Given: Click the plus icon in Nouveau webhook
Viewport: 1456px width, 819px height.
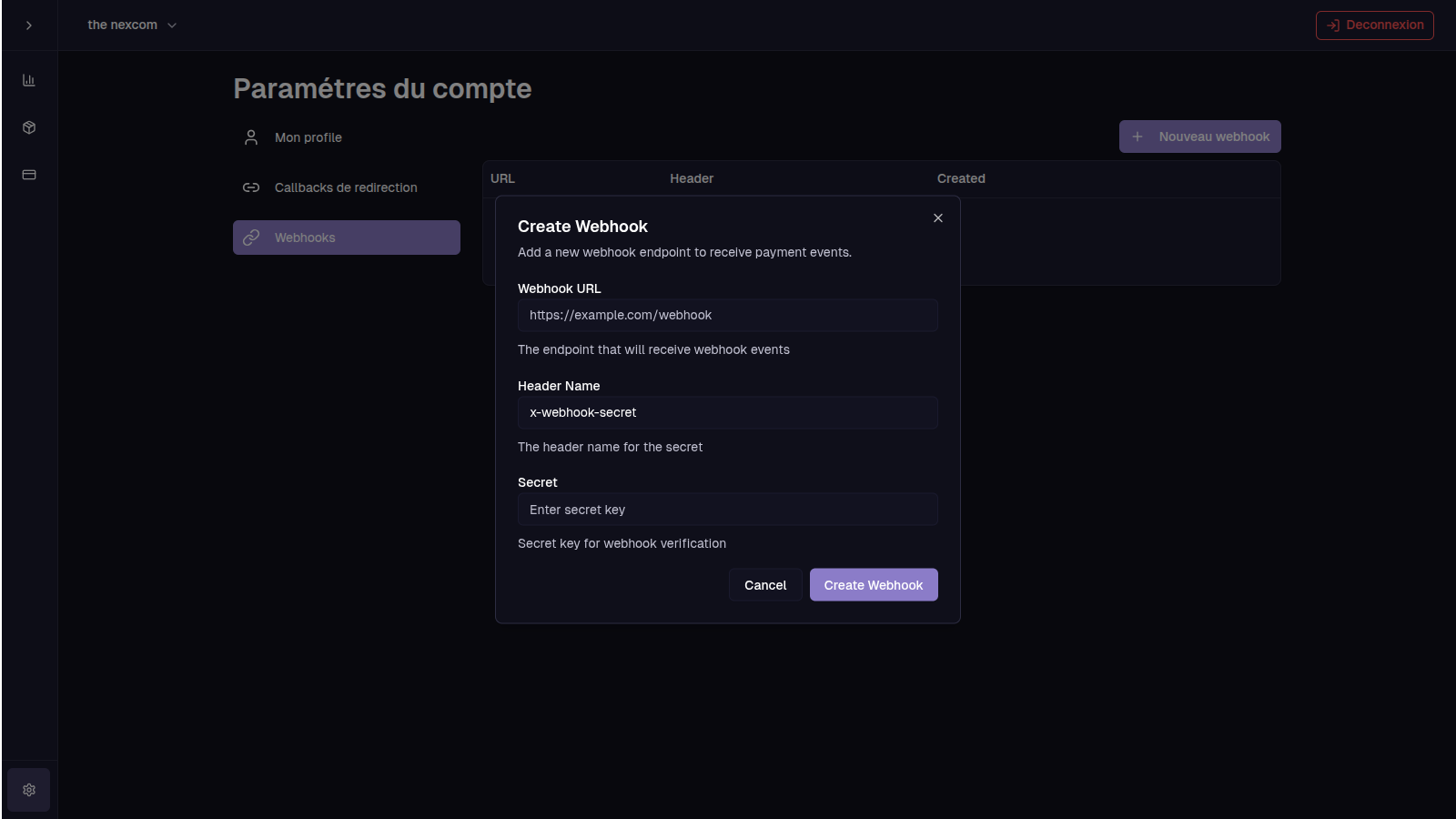Looking at the screenshot, I should tap(1137, 136).
